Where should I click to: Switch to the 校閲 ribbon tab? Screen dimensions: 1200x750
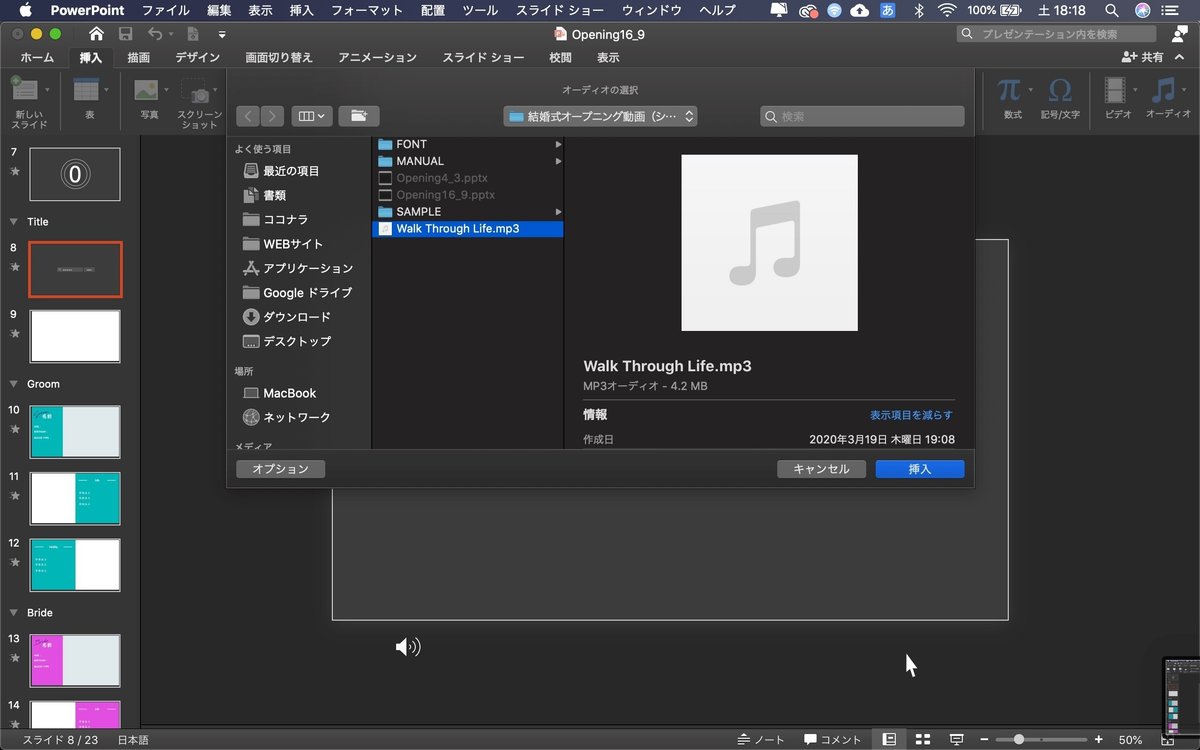(x=560, y=58)
